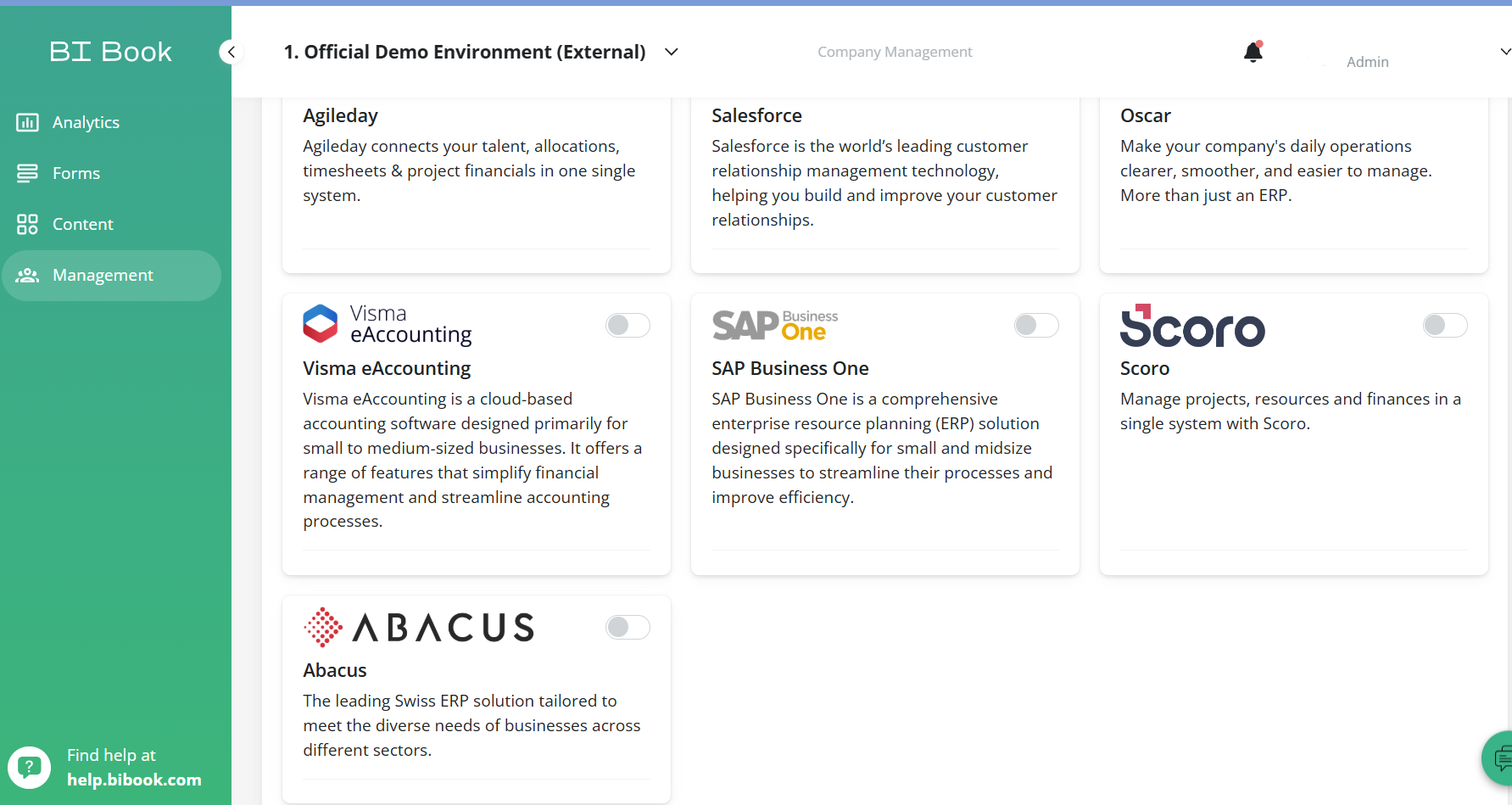Enable the Abacus integration toggle
This screenshot has width=1512, height=805.
pyautogui.click(x=628, y=627)
